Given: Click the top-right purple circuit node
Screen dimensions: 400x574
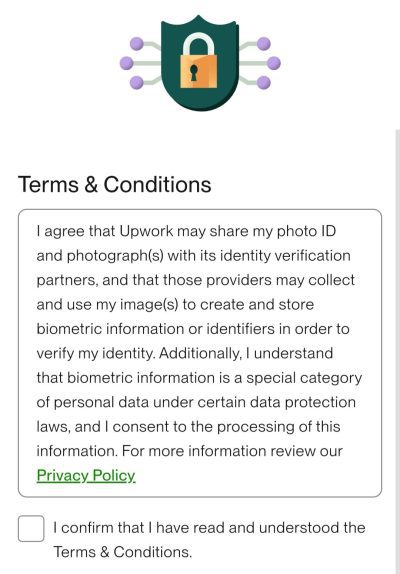Looking at the screenshot, I should pyautogui.click(x=263, y=44).
